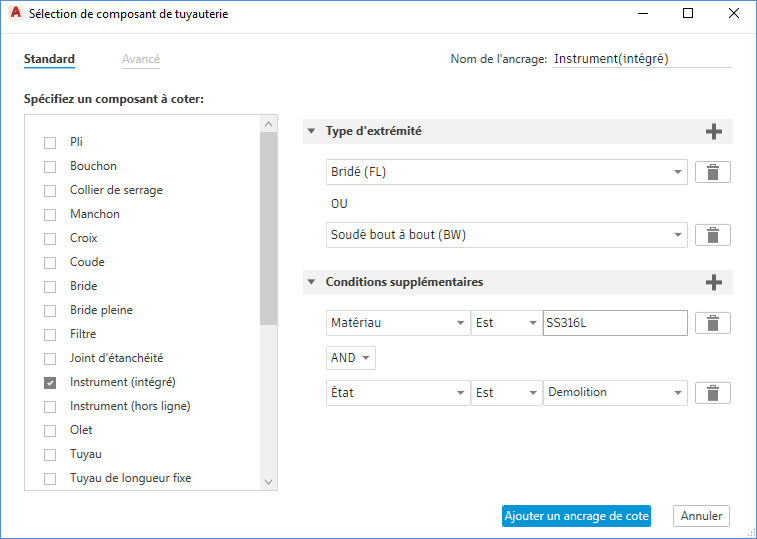Delete the Bridé (FL) end type row
757x539 pixels.
pos(713,172)
